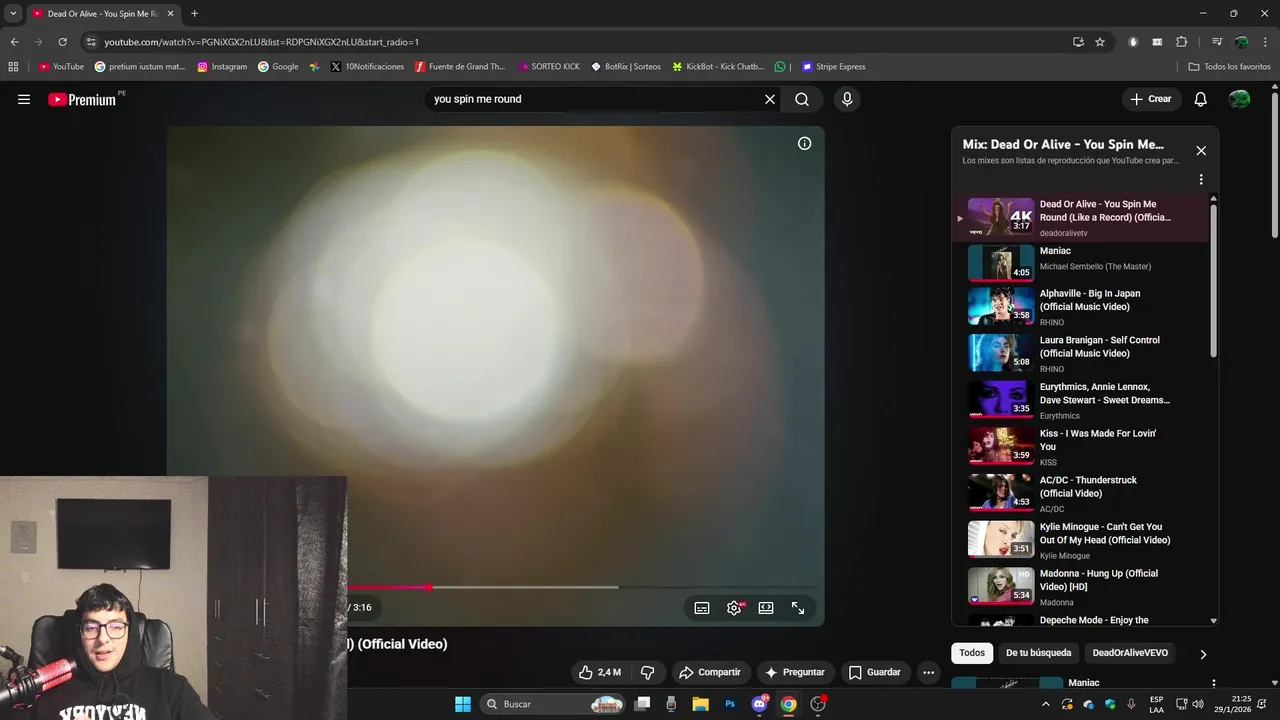Toggle theater mode on the player
The image size is (1280, 720).
point(766,608)
